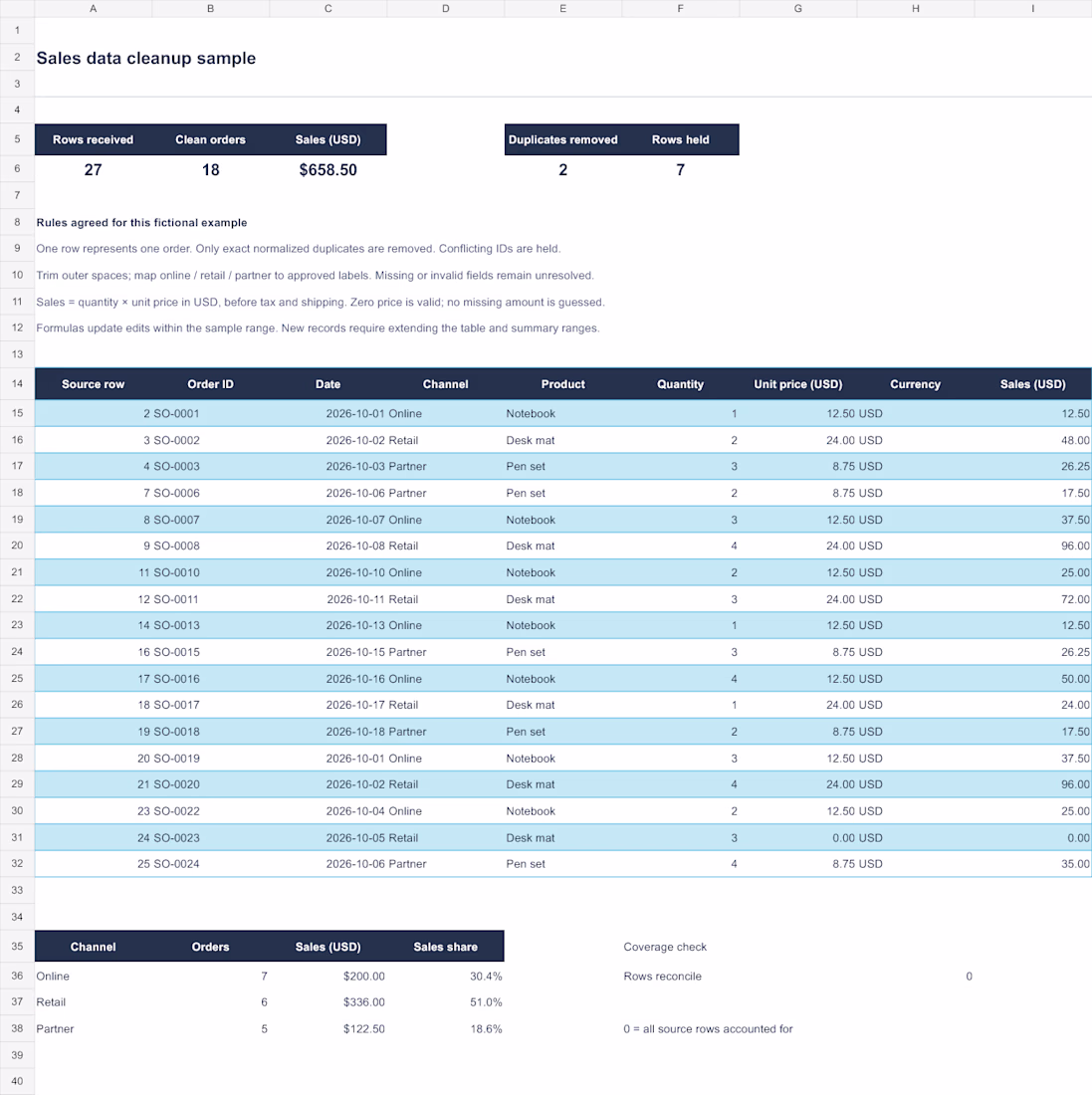Click '0 = all source rows accounted for' note
This screenshot has width=1092, height=1095.
point(708,1028)
